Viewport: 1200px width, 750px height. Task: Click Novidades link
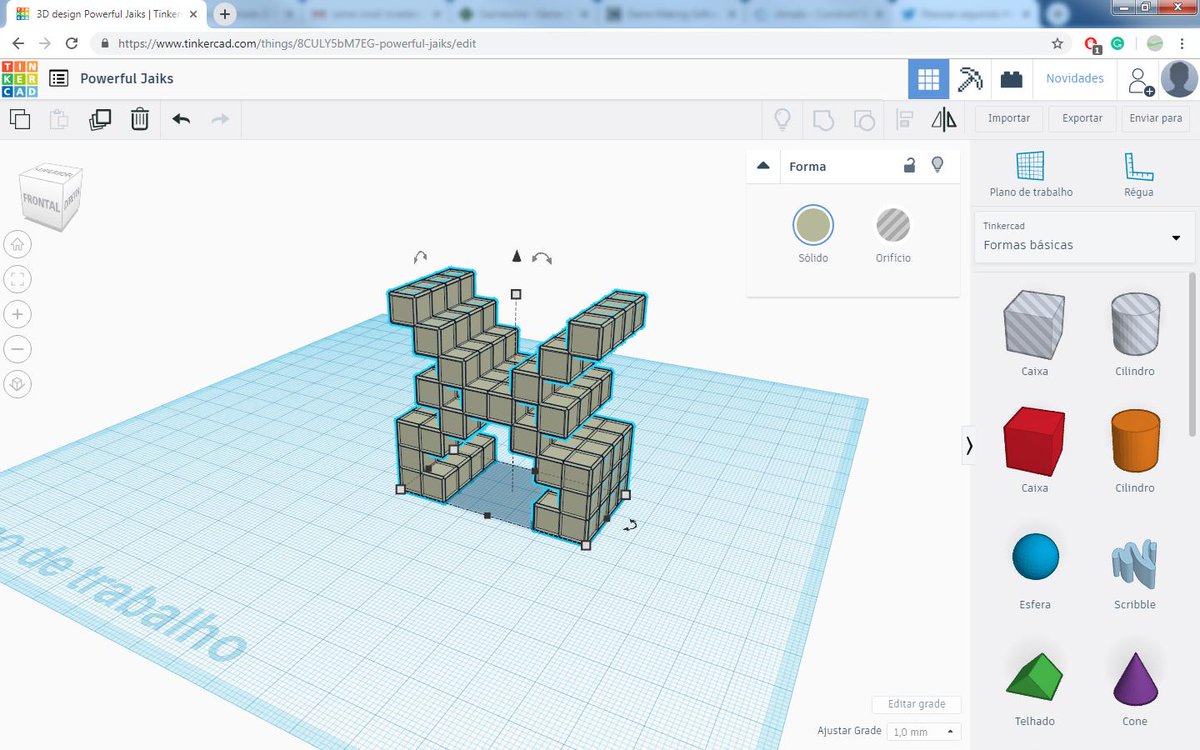click(1075, 79)
